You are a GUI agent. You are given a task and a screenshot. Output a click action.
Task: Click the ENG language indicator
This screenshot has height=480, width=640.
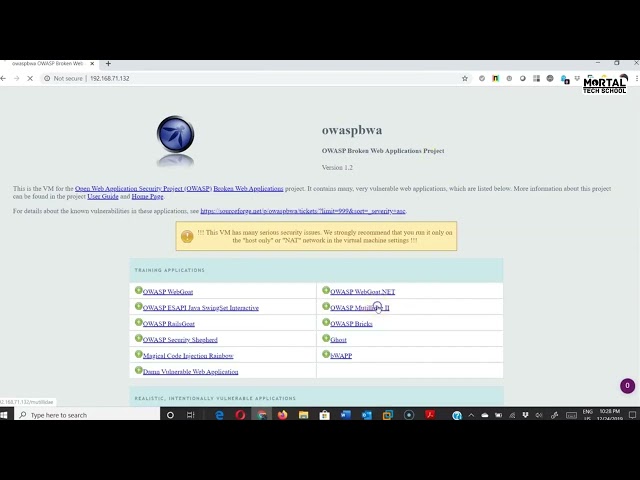click(587, 412)
